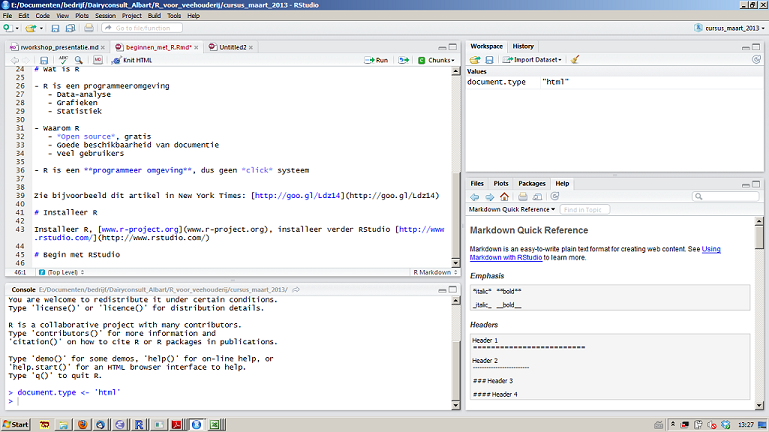Open the New File dropdown arrow

[17, 28]
